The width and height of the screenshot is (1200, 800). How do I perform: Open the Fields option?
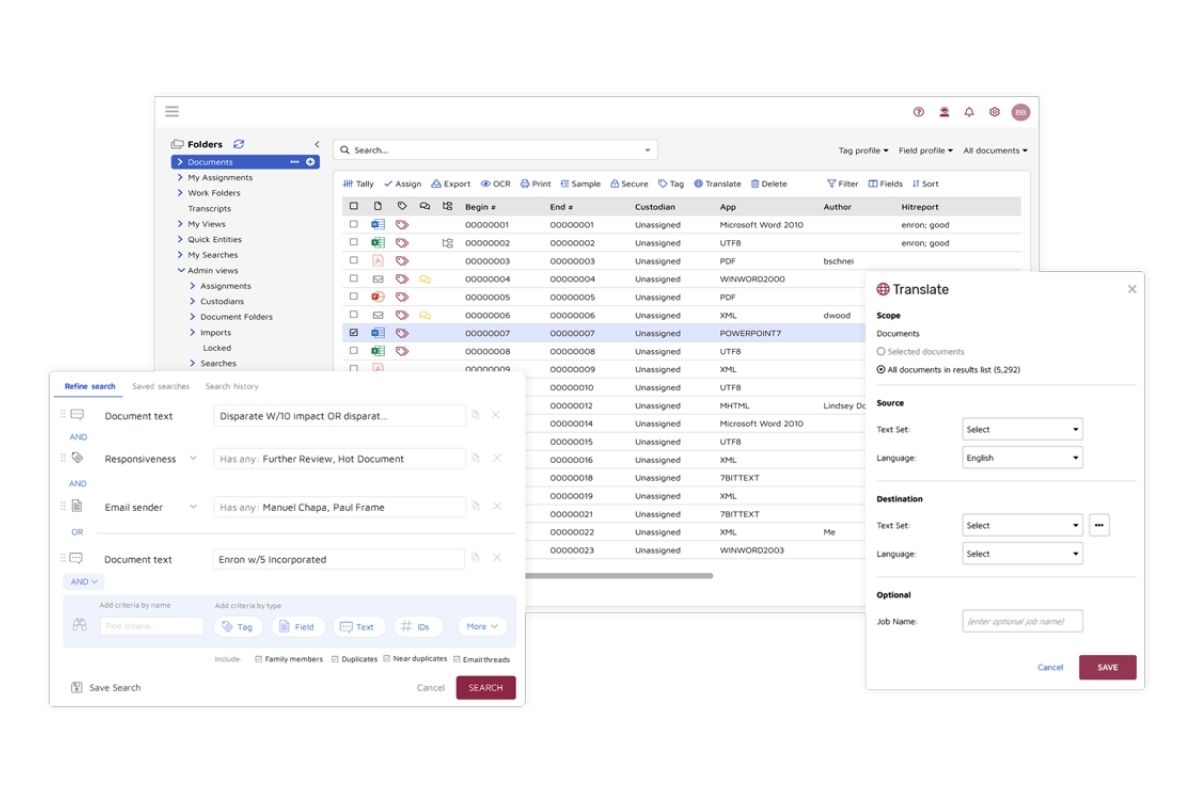click(885, 184)
